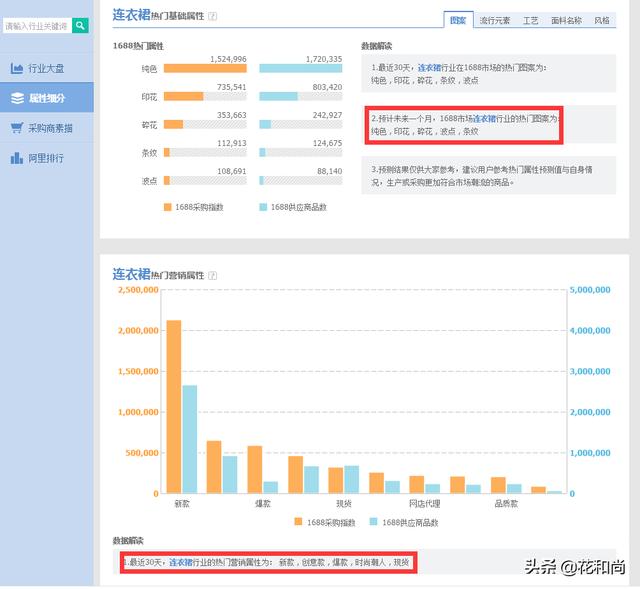Click the green search magnifier button
Image resolution: width=640 pixels, height=589 pixels.
pyautogui.click(x=80, y=26)
